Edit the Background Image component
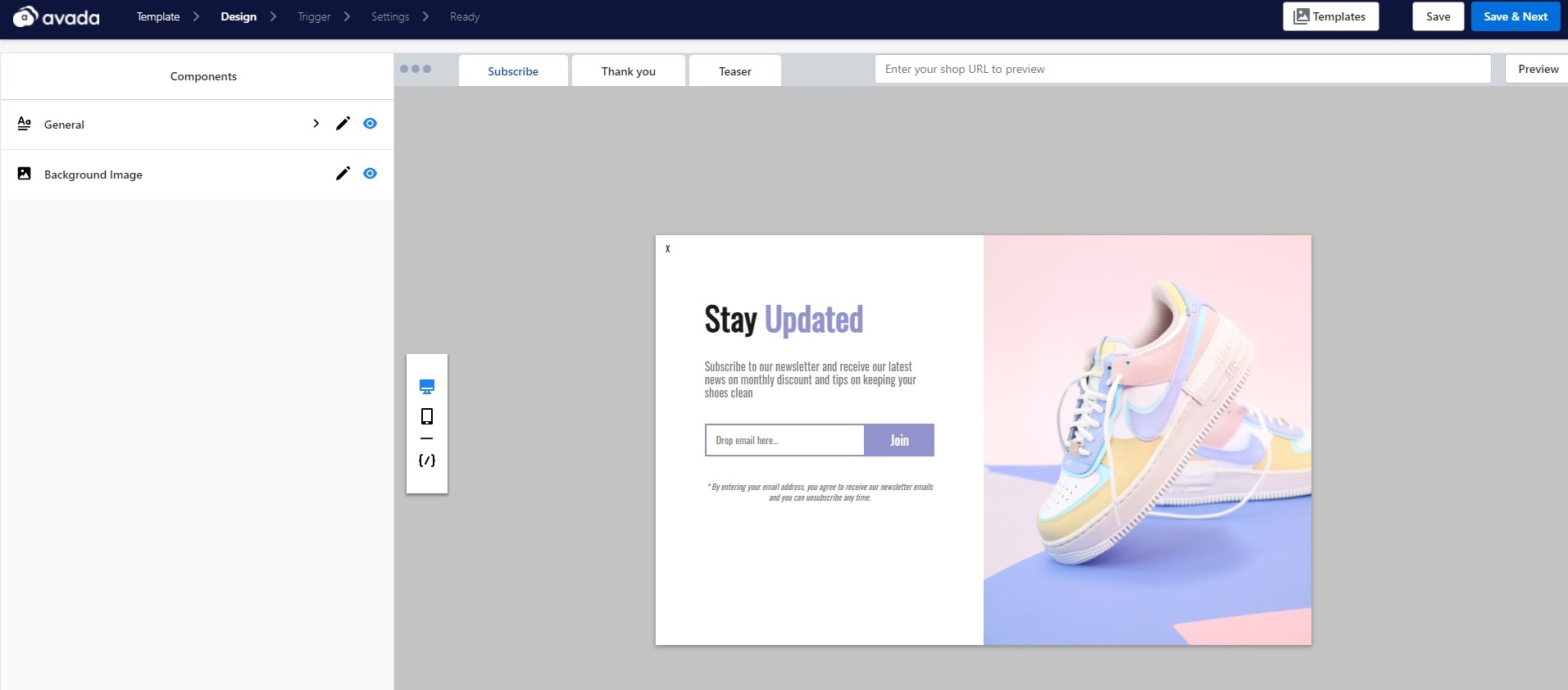The width and height of the screenshot is (1568, 690). point(343,174)
